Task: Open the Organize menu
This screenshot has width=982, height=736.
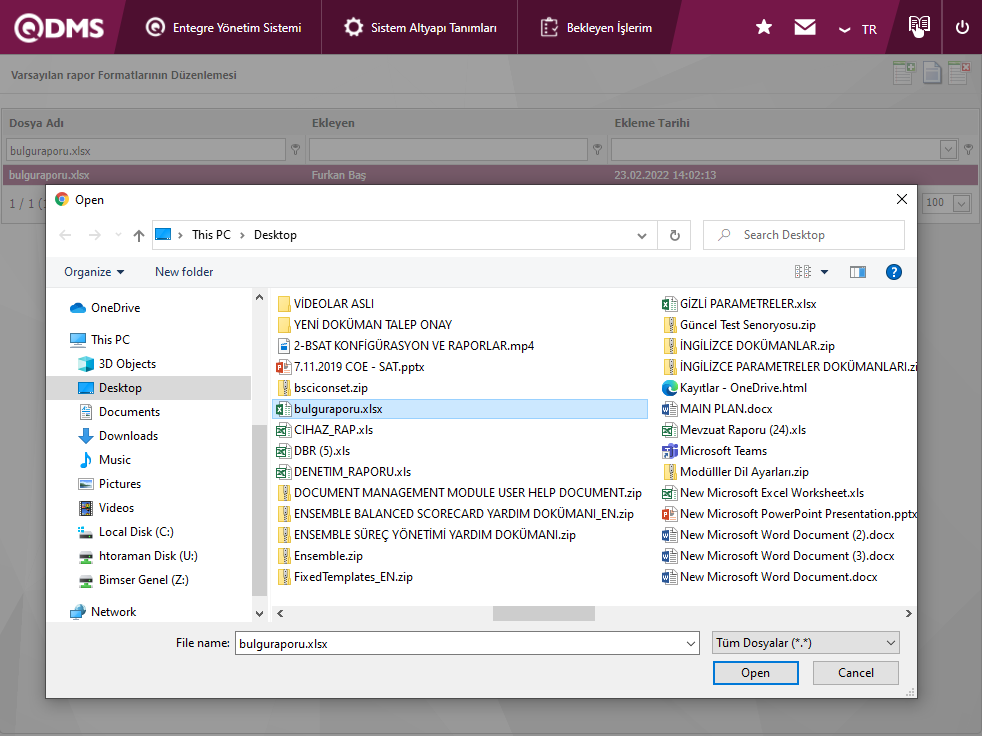Action: click(x=94, y=272)
